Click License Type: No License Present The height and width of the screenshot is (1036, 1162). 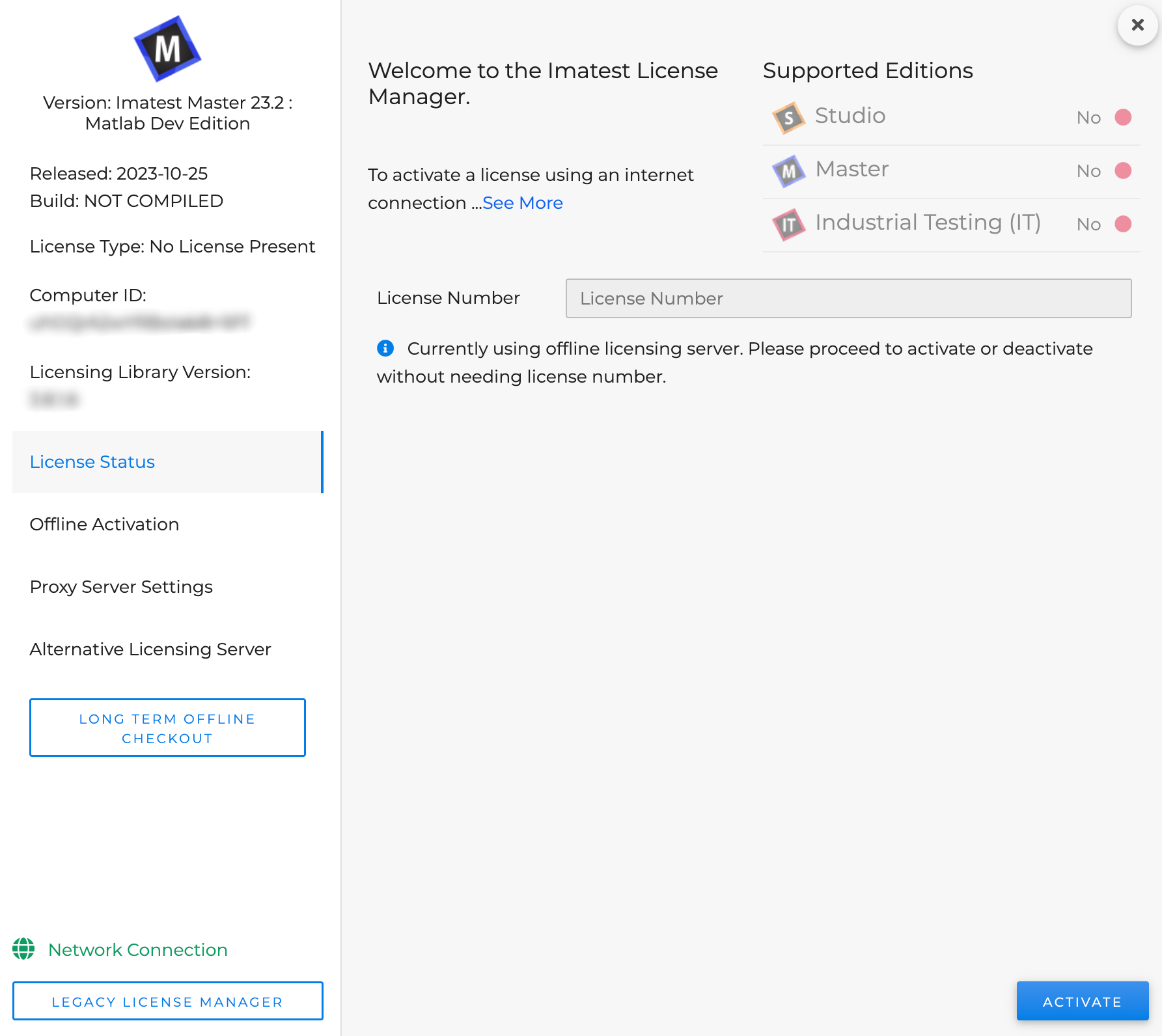click(173, 247)
